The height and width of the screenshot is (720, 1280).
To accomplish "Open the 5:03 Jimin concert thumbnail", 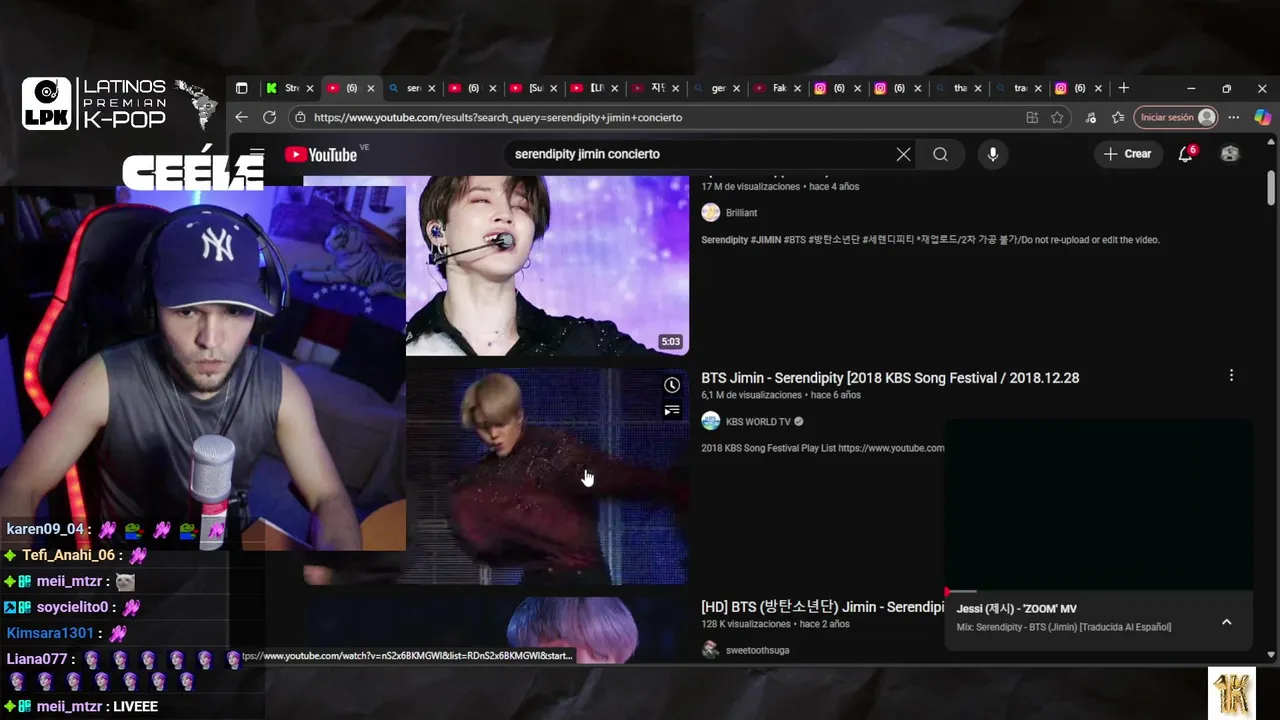I will coord(547,265).
